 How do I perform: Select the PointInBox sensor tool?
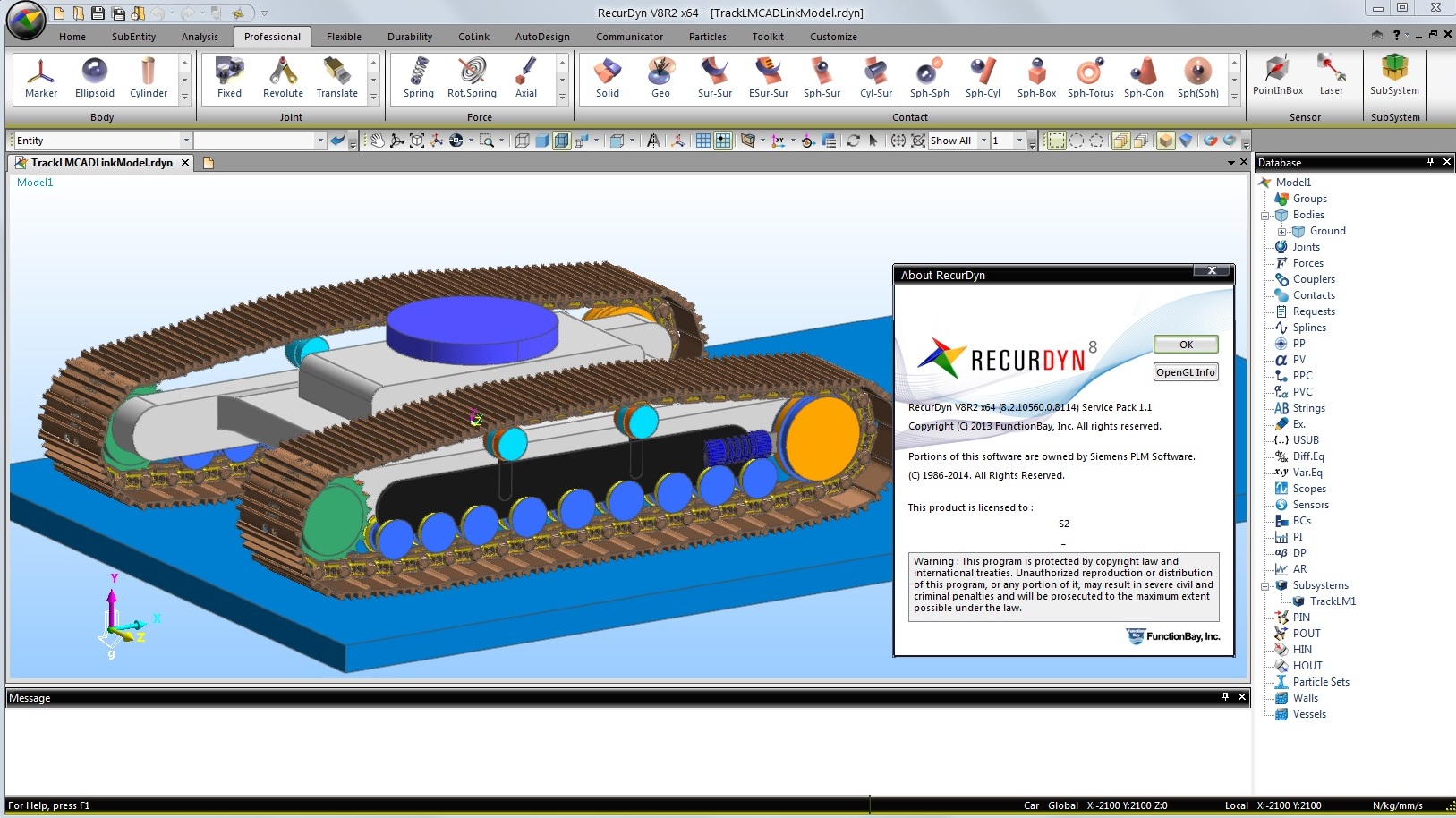click(1278, 75)
